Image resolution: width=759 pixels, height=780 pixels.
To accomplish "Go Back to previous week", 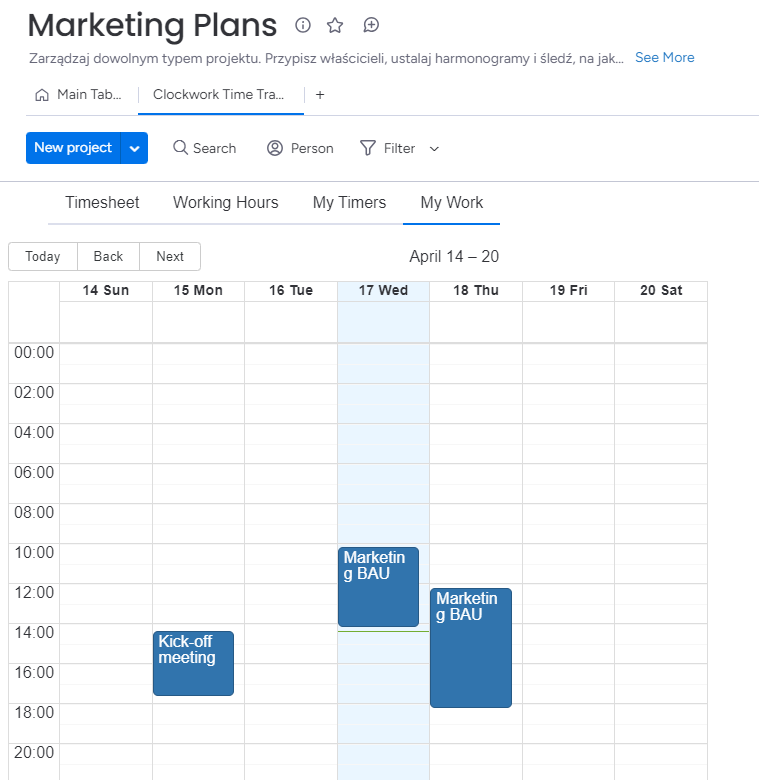I will [x=108, y=257].
